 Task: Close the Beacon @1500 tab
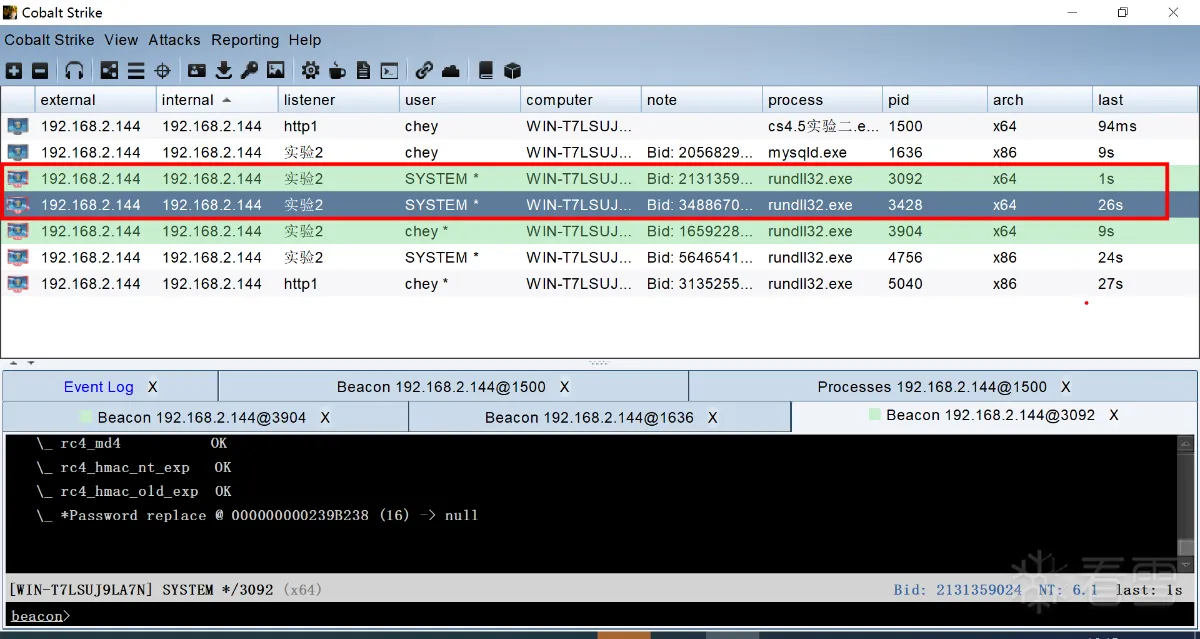click(565, 387)
